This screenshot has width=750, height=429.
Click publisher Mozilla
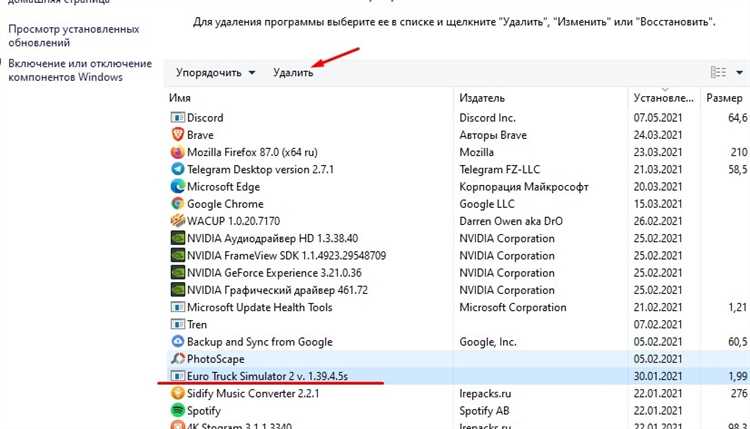tap(476, 152)
